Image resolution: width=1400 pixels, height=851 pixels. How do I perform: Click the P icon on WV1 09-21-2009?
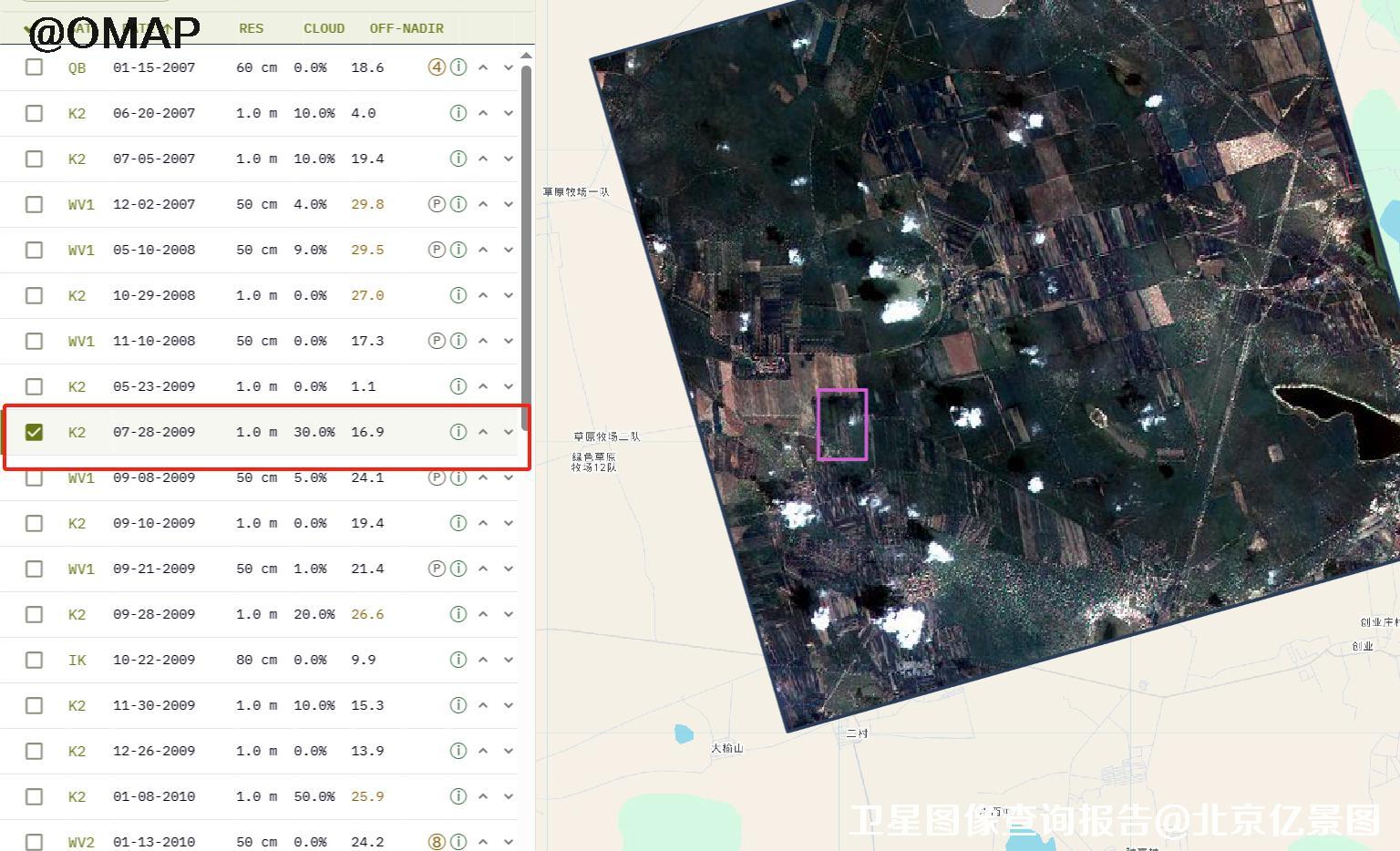(x=437, y=569)
